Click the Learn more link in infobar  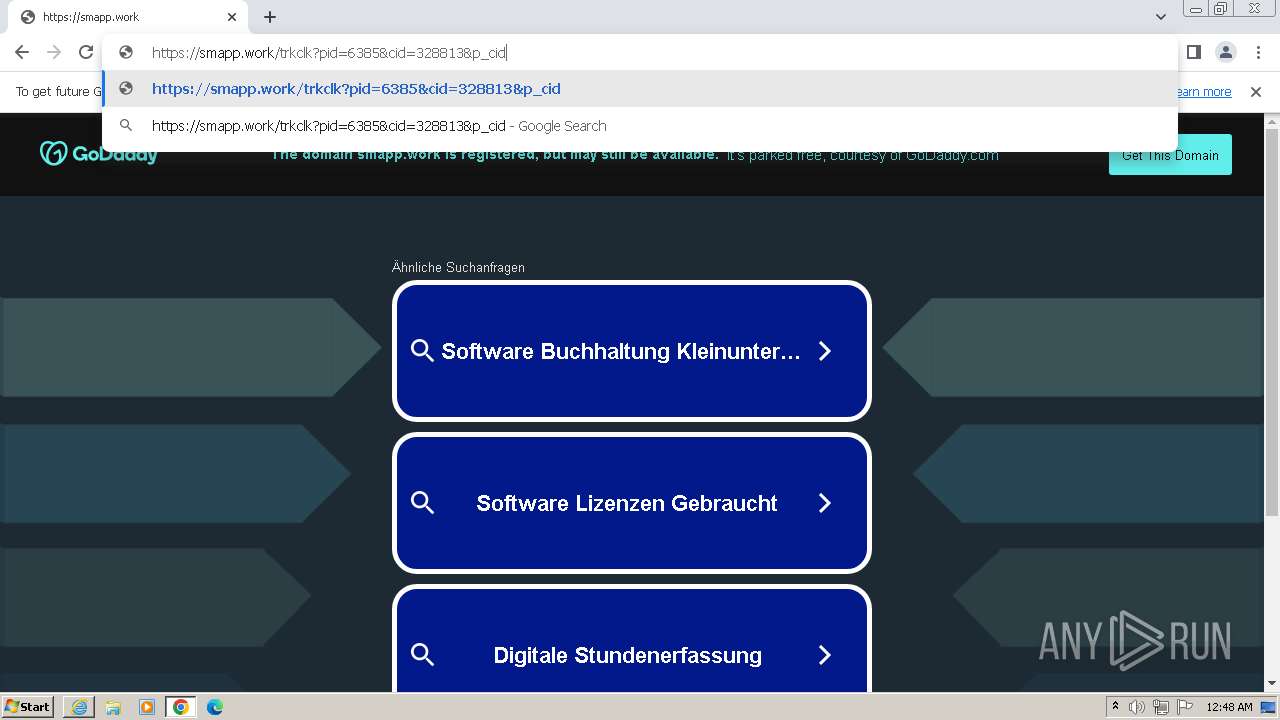pos(1203,92)
